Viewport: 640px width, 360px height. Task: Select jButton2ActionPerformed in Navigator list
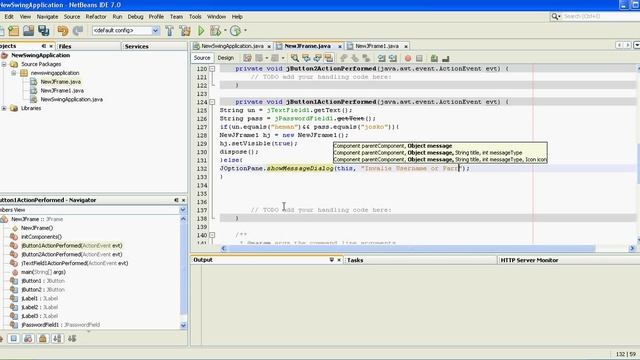point(71,254)
